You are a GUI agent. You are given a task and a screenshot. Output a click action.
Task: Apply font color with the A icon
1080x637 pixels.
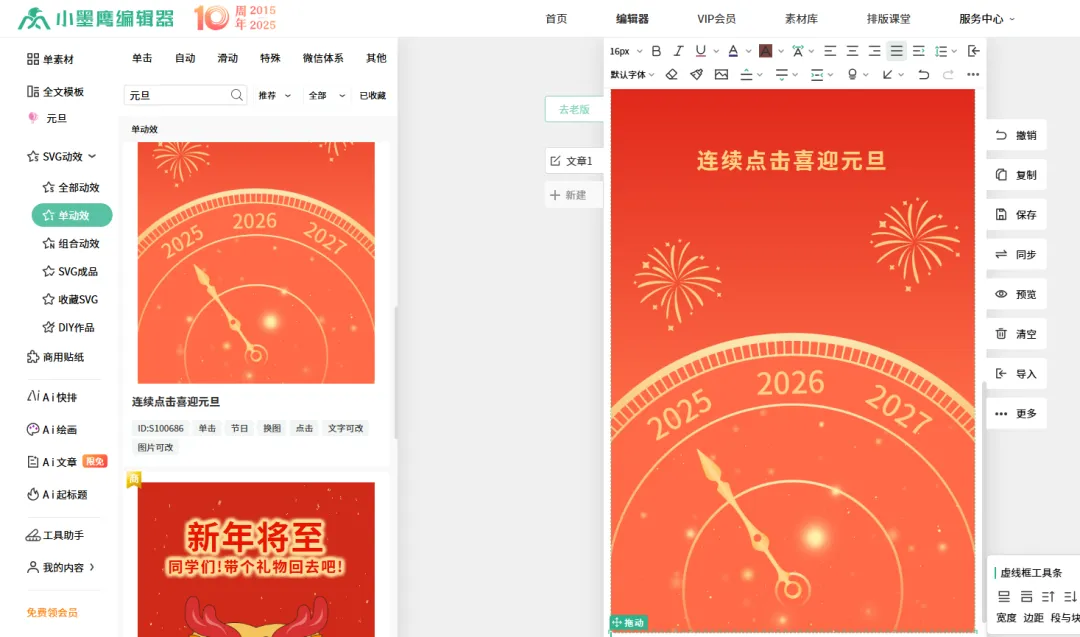click(x=733, y=51)
